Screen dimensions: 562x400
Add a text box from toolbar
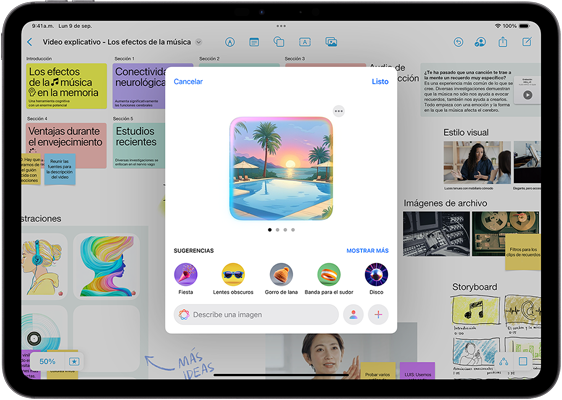pyautogui.click(x=305, y=42)
